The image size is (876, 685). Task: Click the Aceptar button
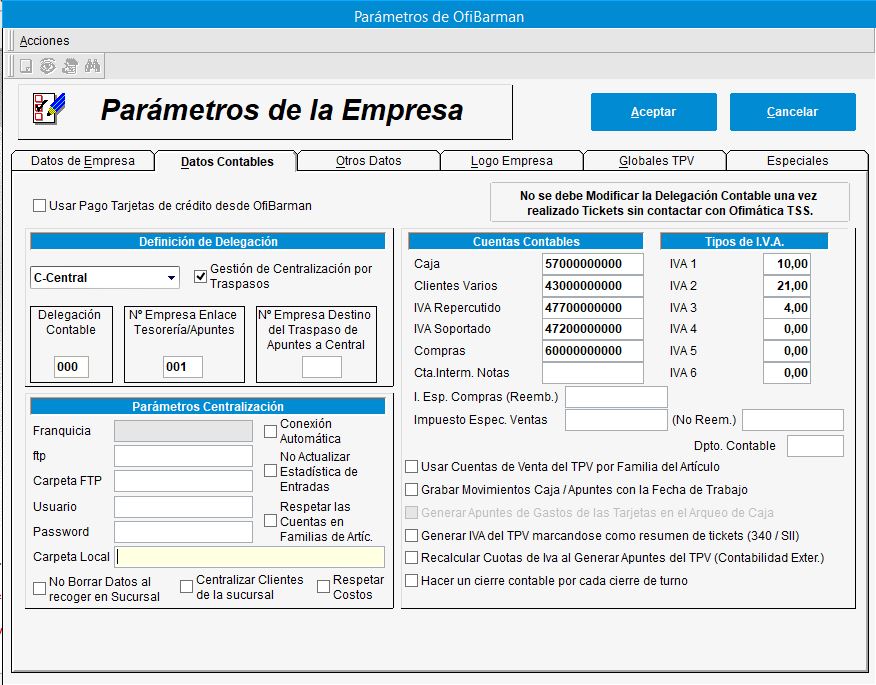[x=654, y=112]
